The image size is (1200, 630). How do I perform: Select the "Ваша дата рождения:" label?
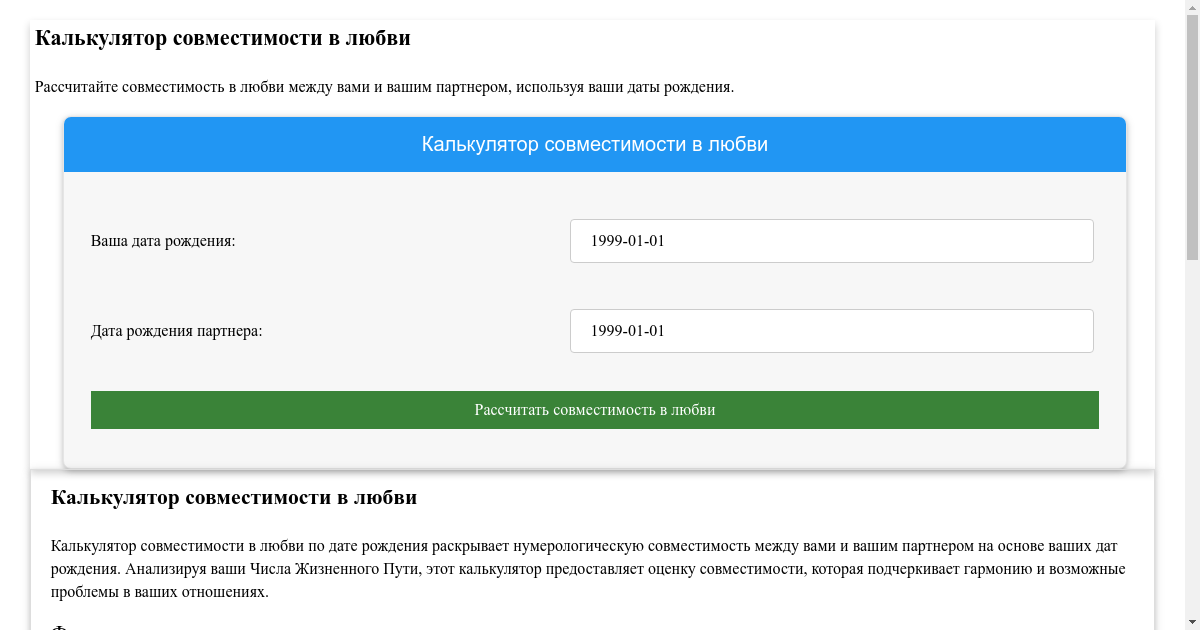pos(163,241)
